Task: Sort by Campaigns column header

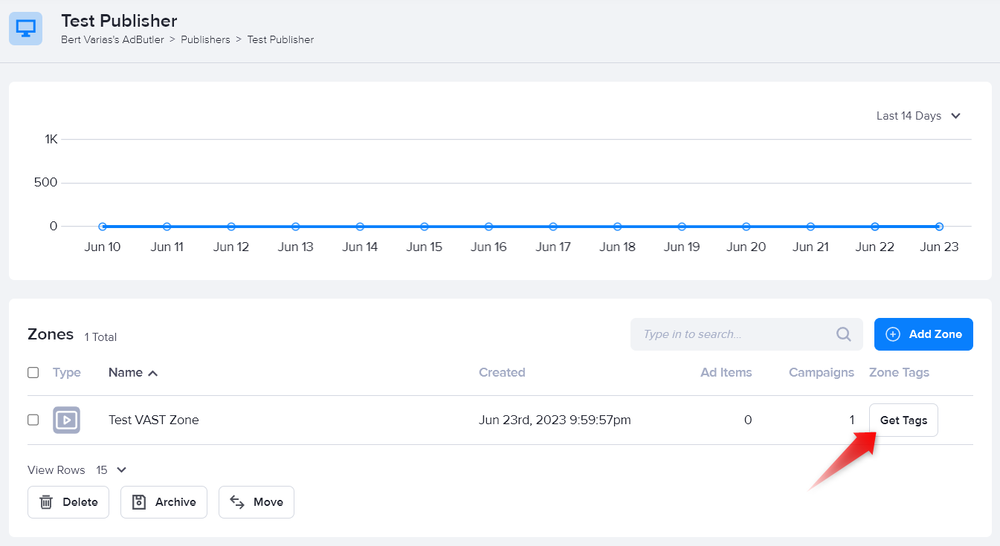Action: tap(821, 372)
